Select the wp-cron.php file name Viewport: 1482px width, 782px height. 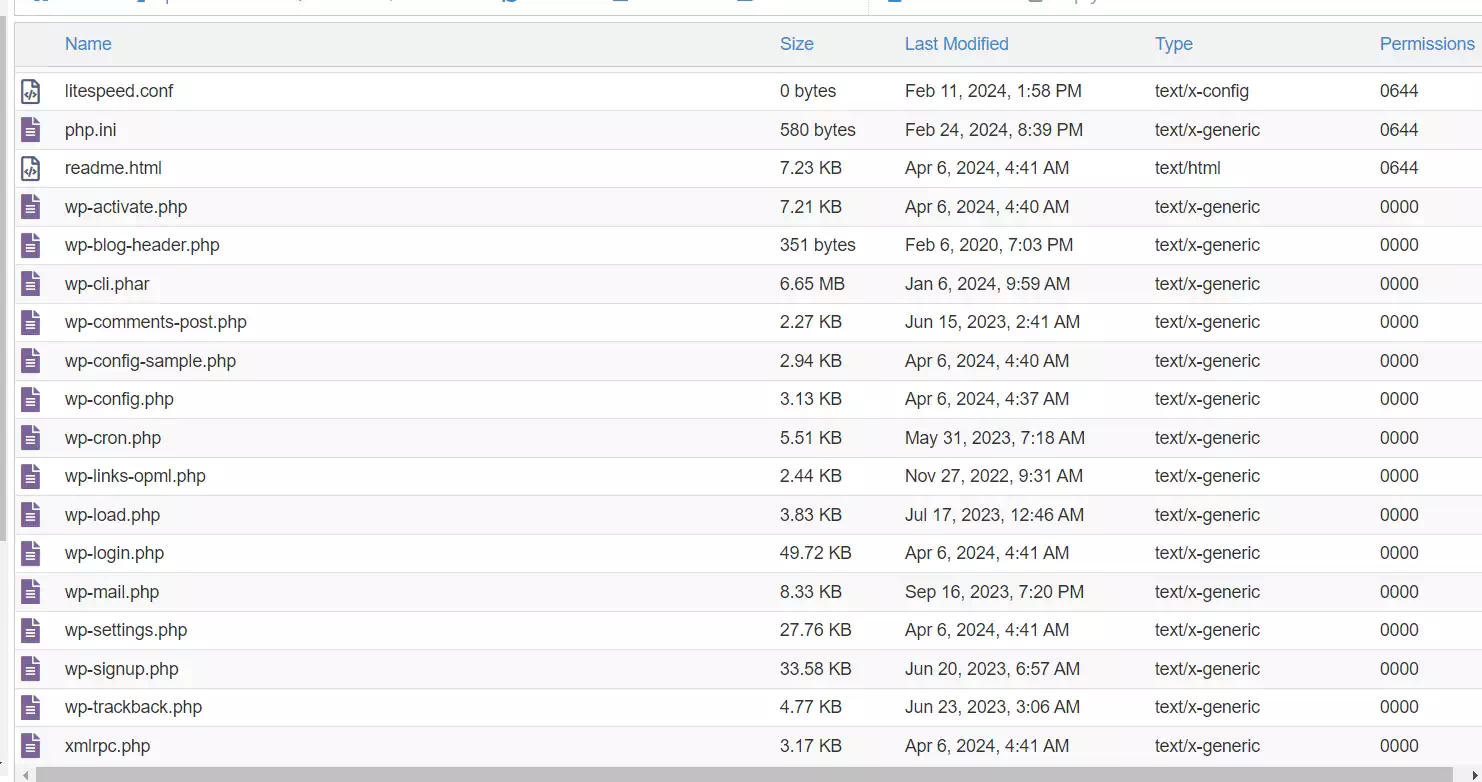113,438
